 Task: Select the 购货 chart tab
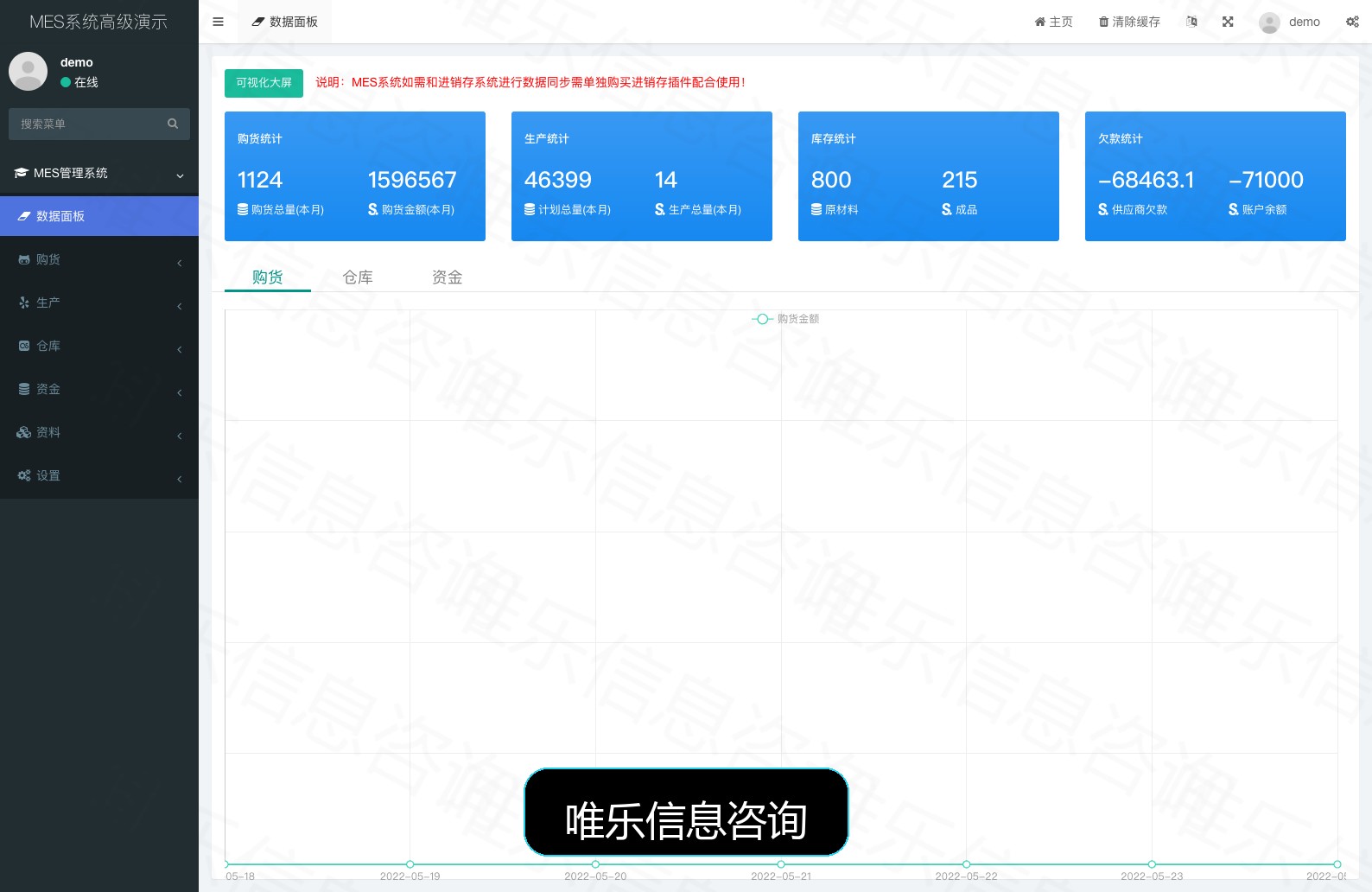pos(268,277)
